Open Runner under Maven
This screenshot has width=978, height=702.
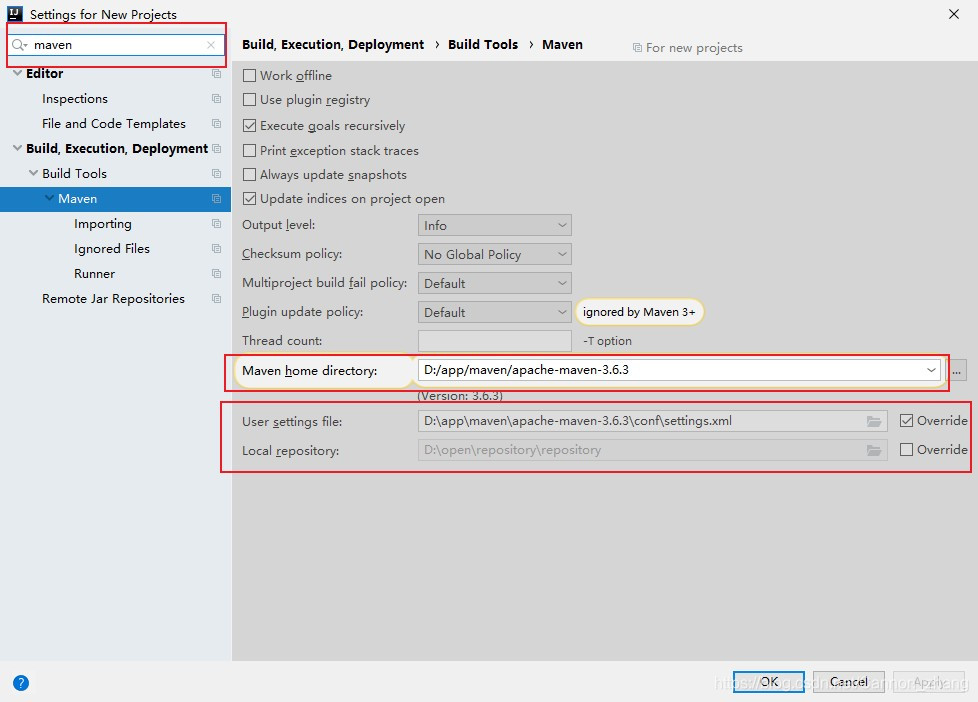[94, 273]
